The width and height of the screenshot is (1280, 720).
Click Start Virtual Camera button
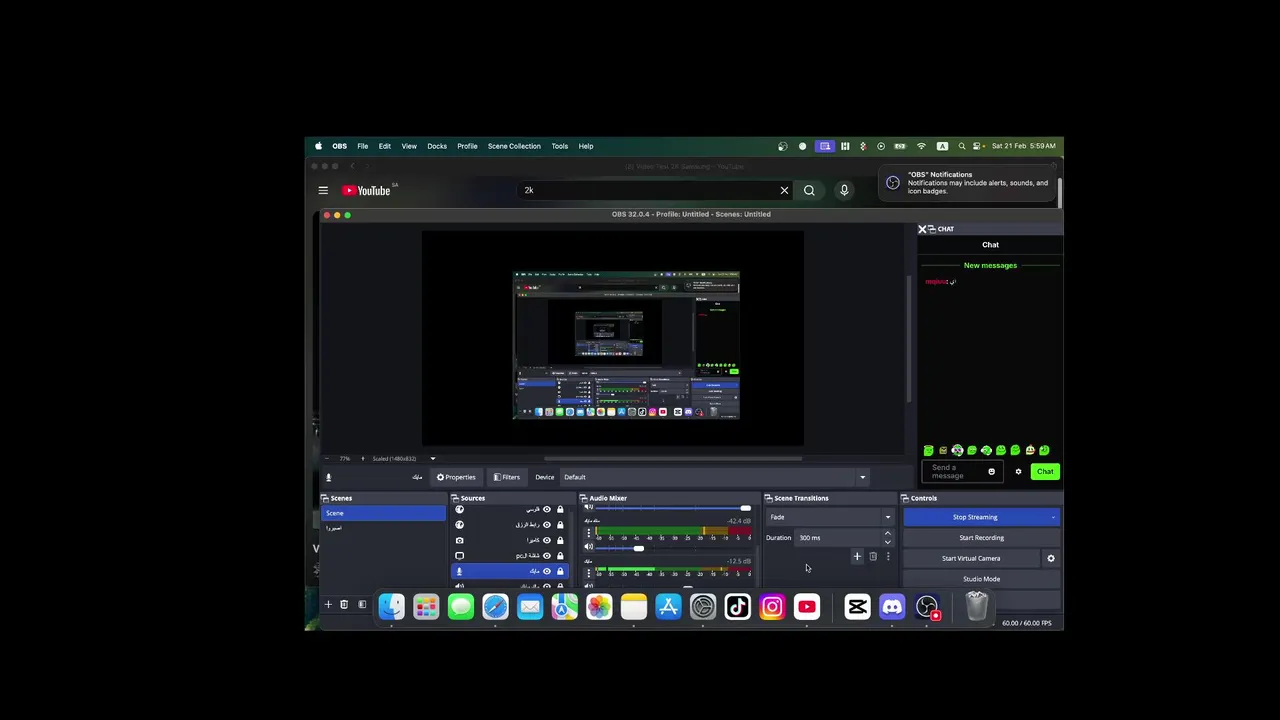[971, 558]
